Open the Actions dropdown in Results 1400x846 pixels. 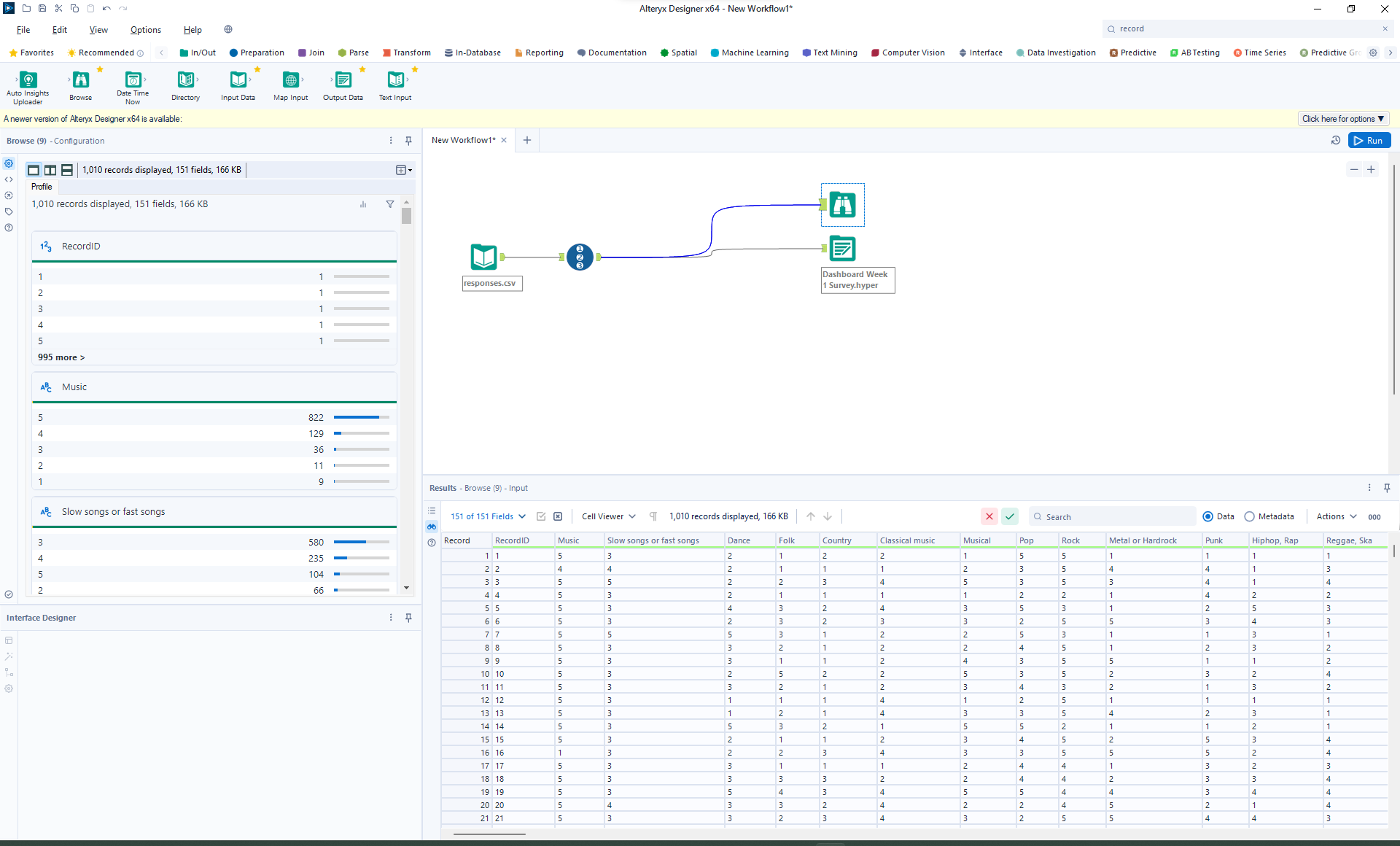tap(1337, 516)
